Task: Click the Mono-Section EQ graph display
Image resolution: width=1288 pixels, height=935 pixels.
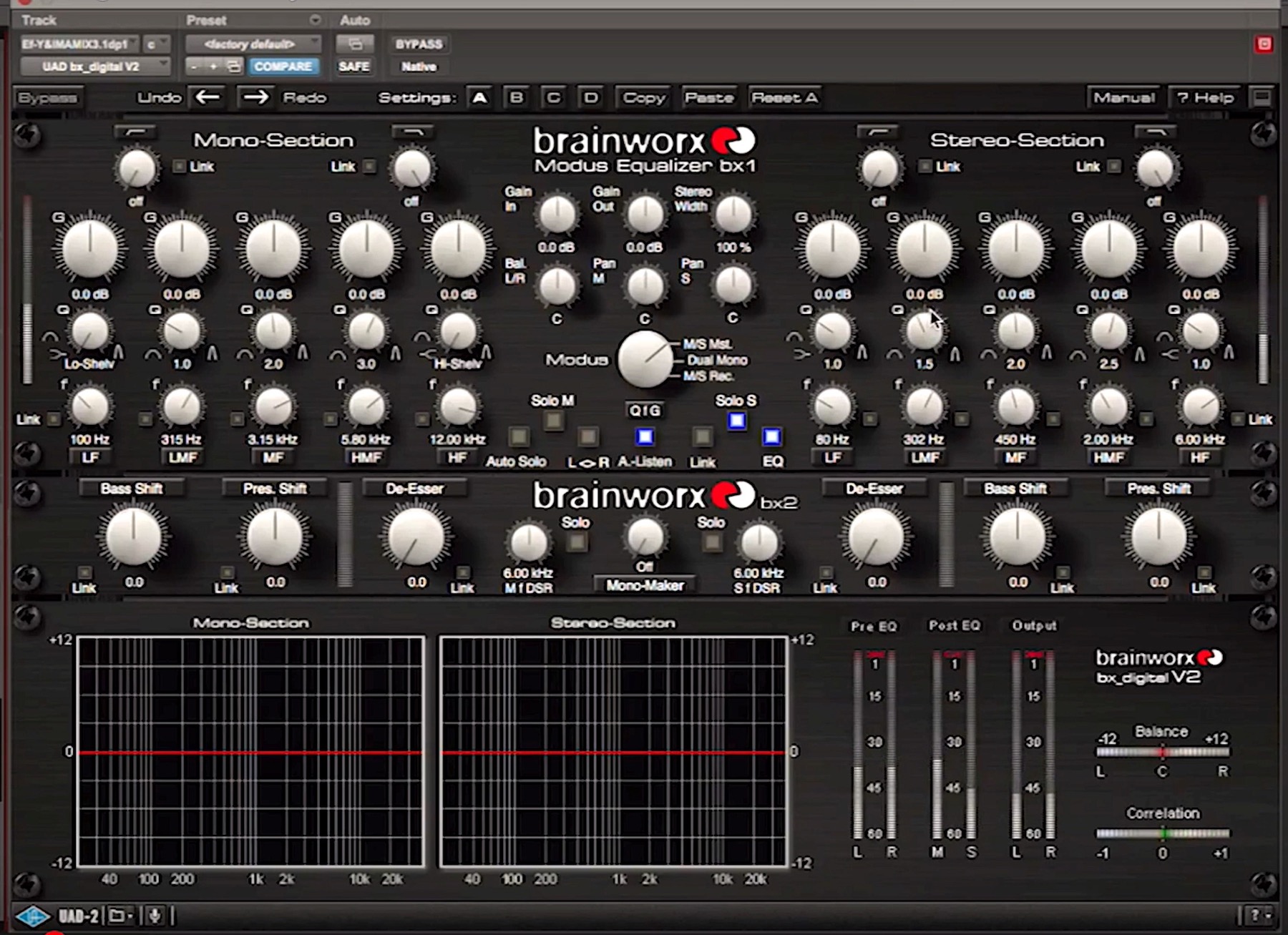Action: (250, 752)
